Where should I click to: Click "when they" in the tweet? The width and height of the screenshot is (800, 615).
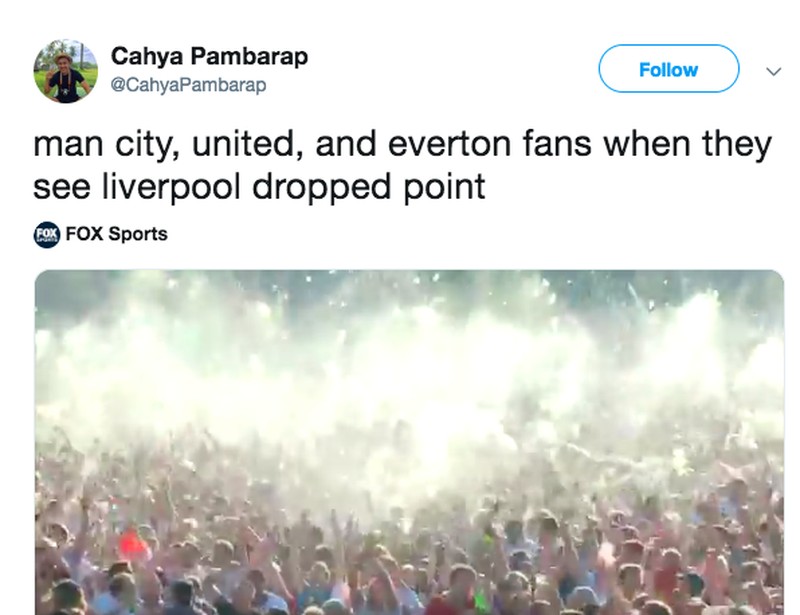coord(718,144)
